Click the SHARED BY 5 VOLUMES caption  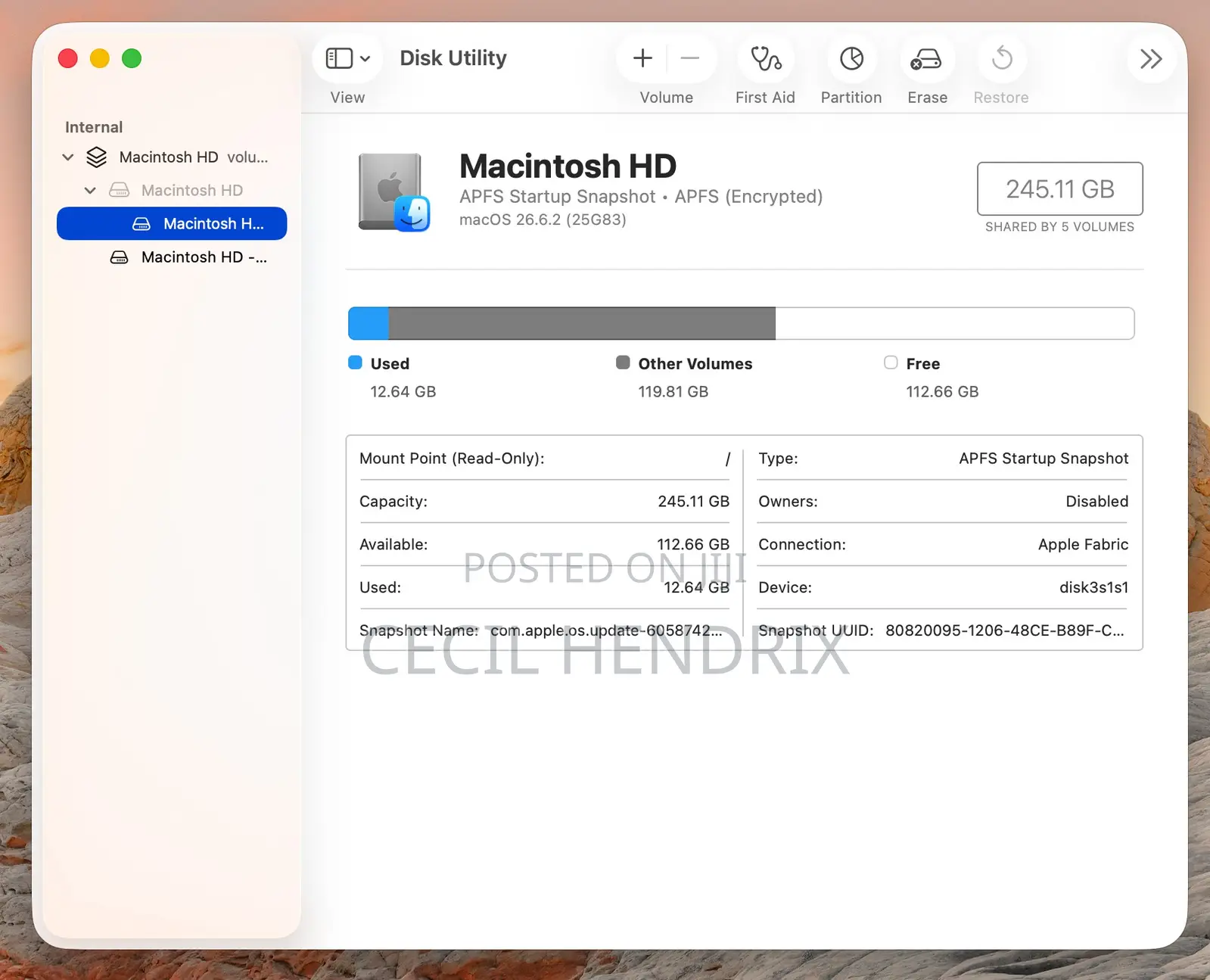1059,227
